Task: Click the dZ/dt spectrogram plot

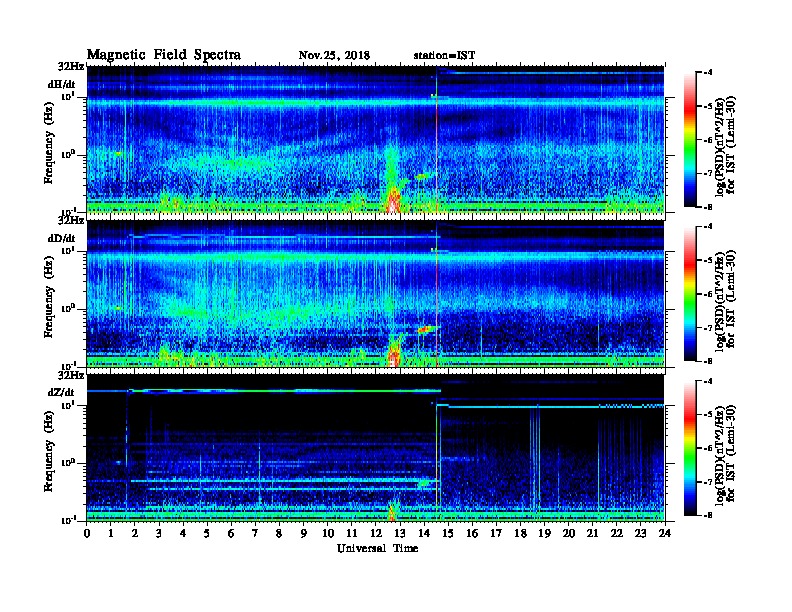Action: (376, 447)
